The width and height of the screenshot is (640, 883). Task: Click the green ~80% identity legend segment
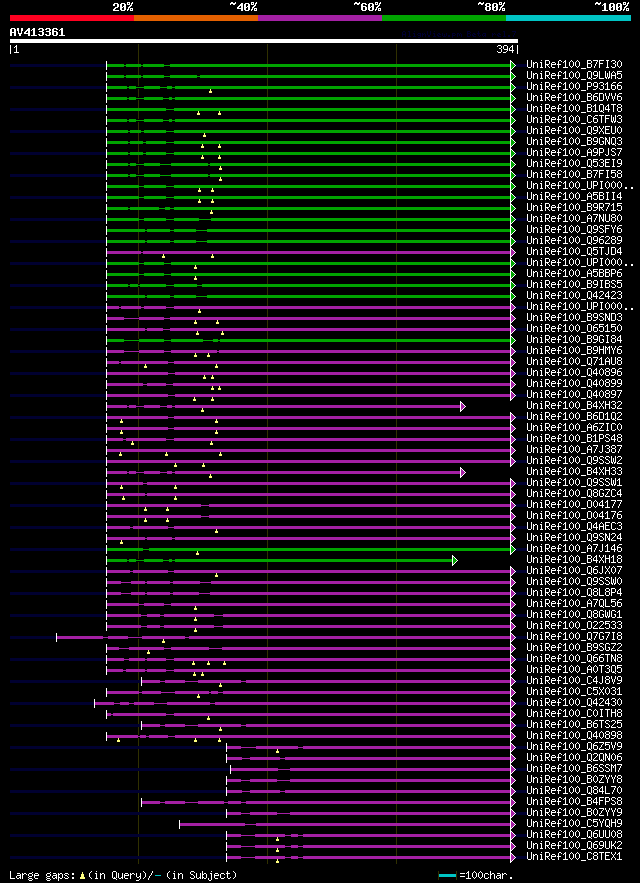click(x=444, y=18)
